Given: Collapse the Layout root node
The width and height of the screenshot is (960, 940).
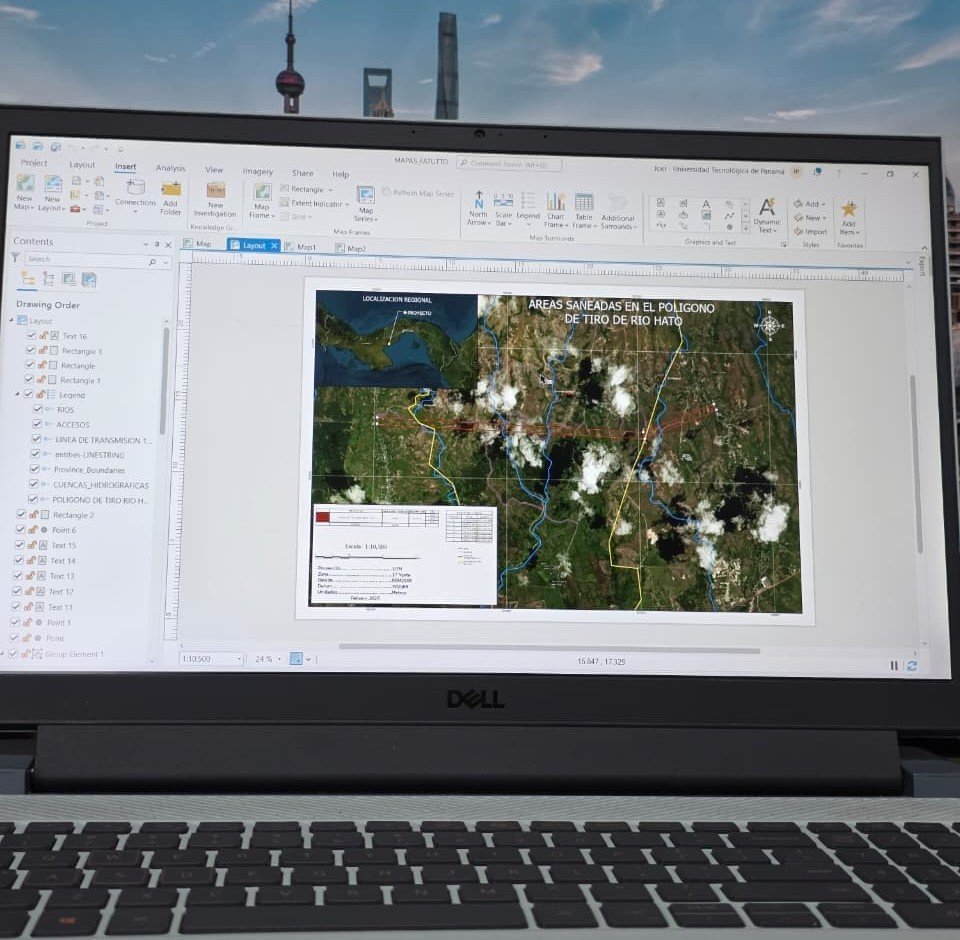Looking at the screenshot, I should pos(12,320).
